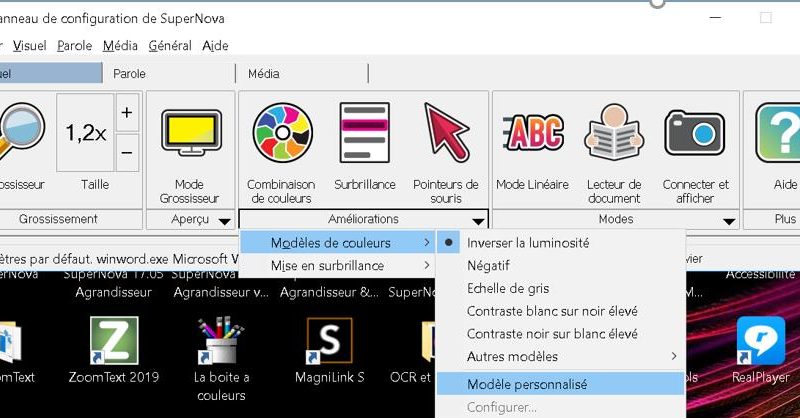Open ZoomText 2019 desktop shortcut
The width and height of the screenshot is (800, 418).
[x=114, y=350]
